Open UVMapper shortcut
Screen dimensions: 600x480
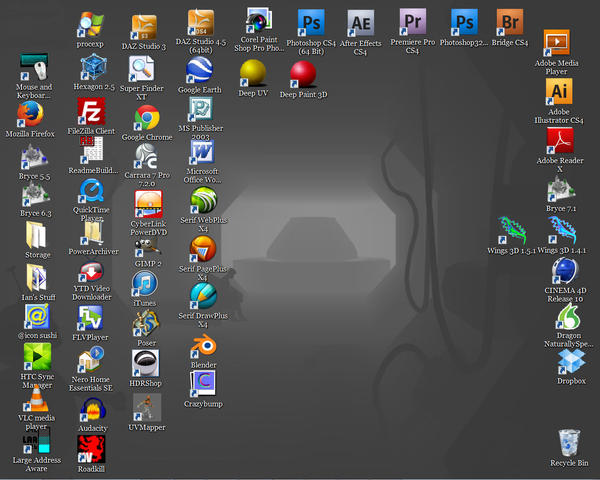click(x=147, y=408)
